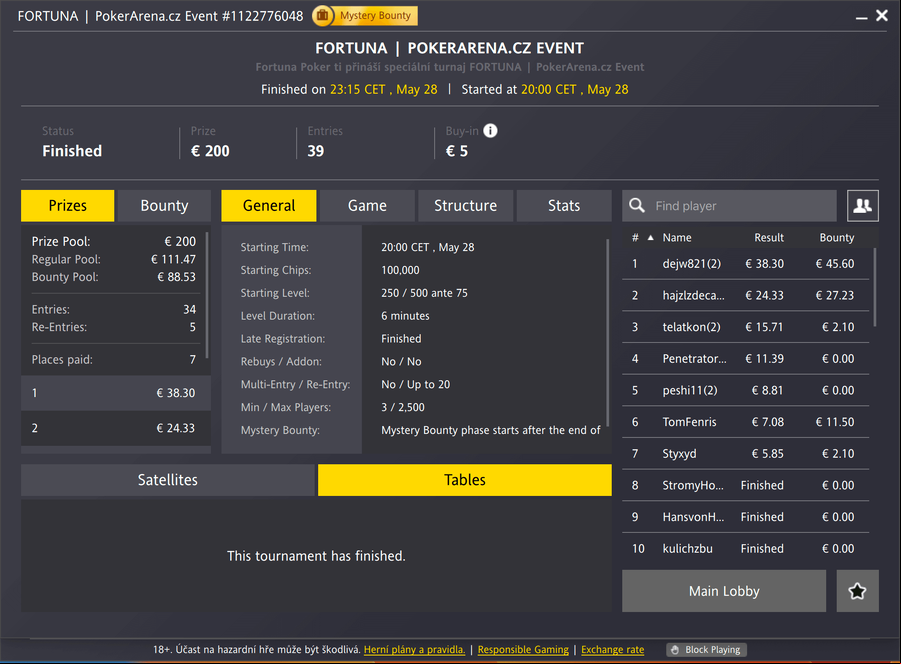This screenshot has width=901, height=664.
Task: Switch to the Prizes tab
Action: (x=68, y=206)
